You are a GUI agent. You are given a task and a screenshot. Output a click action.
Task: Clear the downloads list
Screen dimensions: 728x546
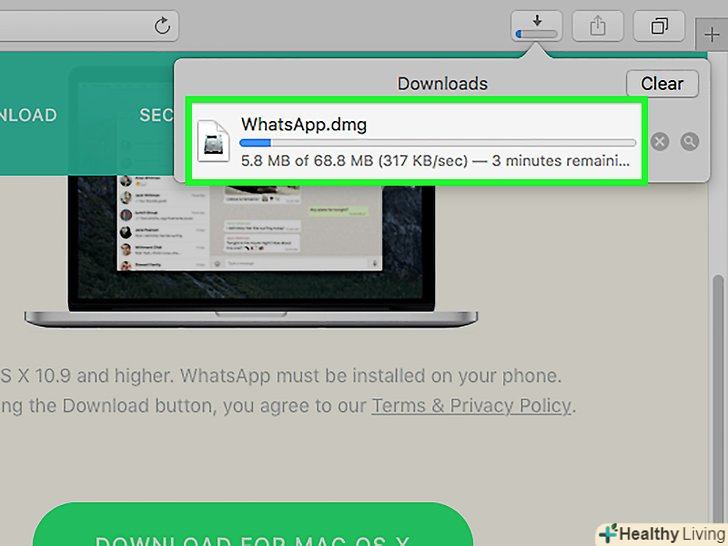pos(662,84)
